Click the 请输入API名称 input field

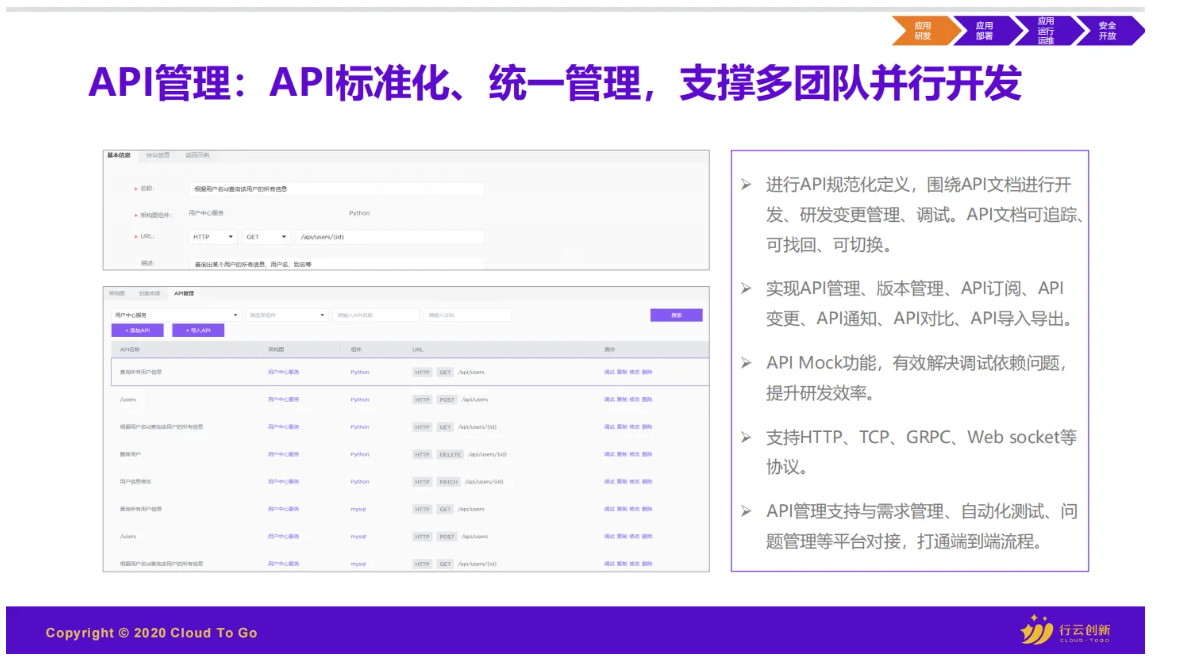click(376, 313)
